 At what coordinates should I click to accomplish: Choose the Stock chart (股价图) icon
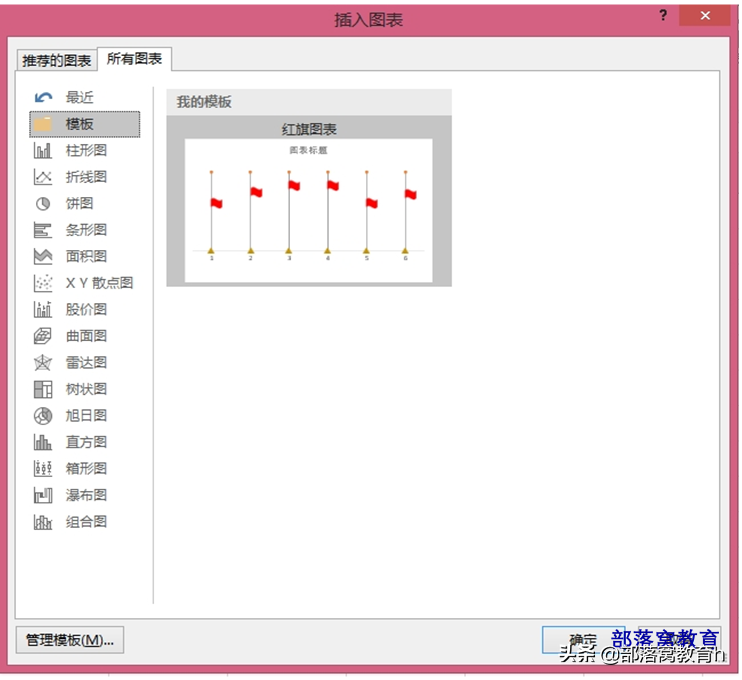[43, 309]
